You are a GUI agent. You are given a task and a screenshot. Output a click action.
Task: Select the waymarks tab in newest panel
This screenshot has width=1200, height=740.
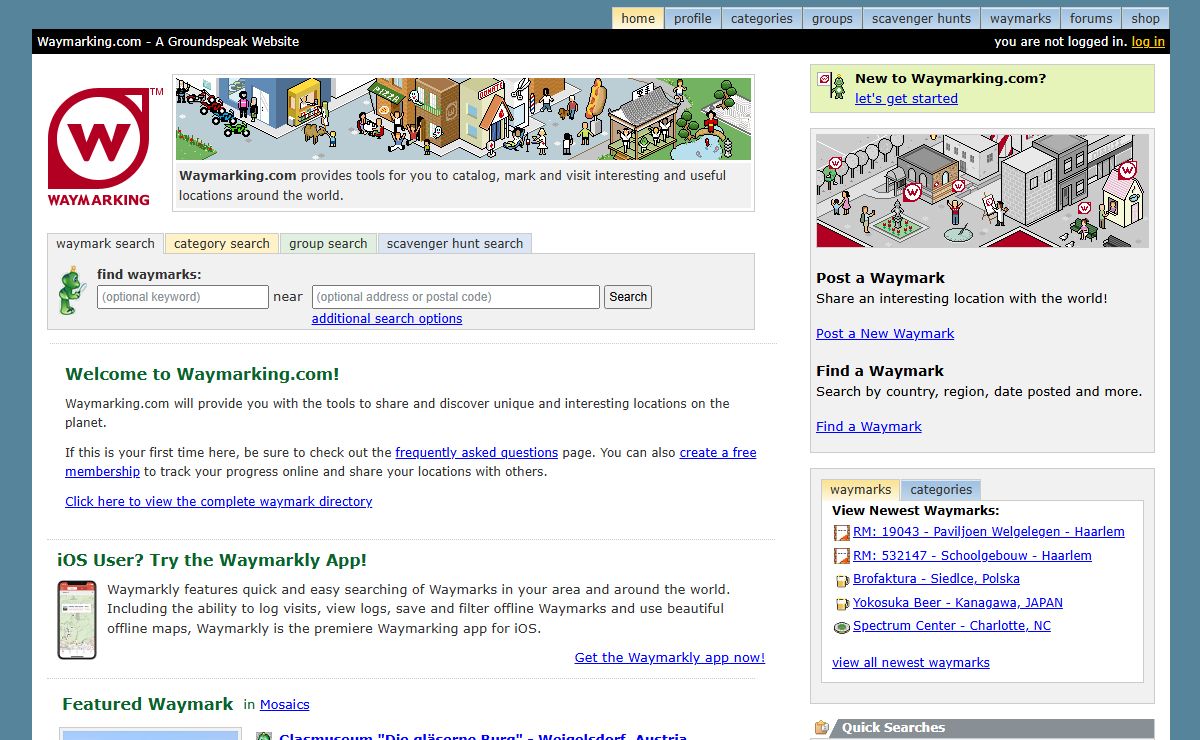(860, 490)
